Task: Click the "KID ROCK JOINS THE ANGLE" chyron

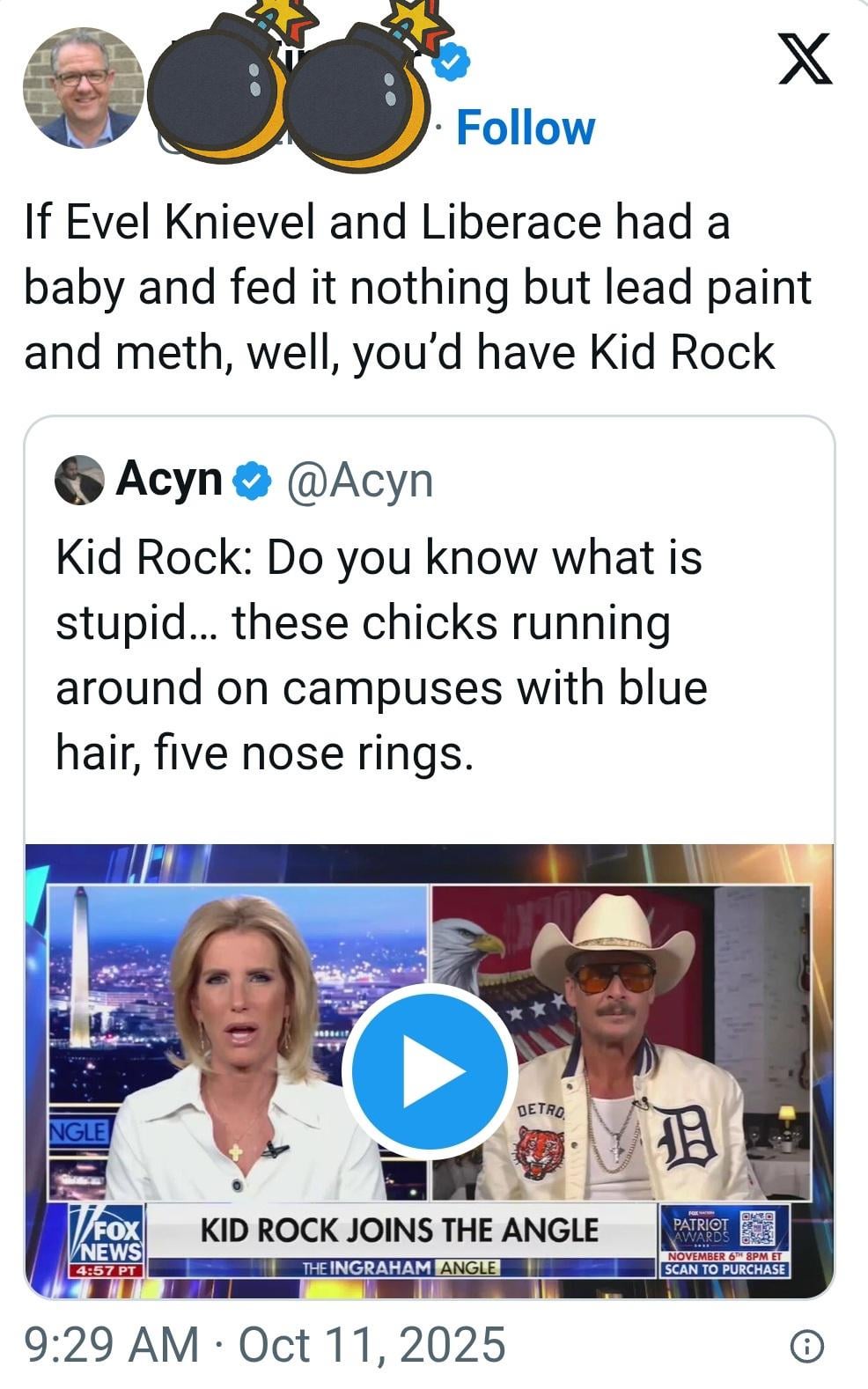Action: (399, 1230)
